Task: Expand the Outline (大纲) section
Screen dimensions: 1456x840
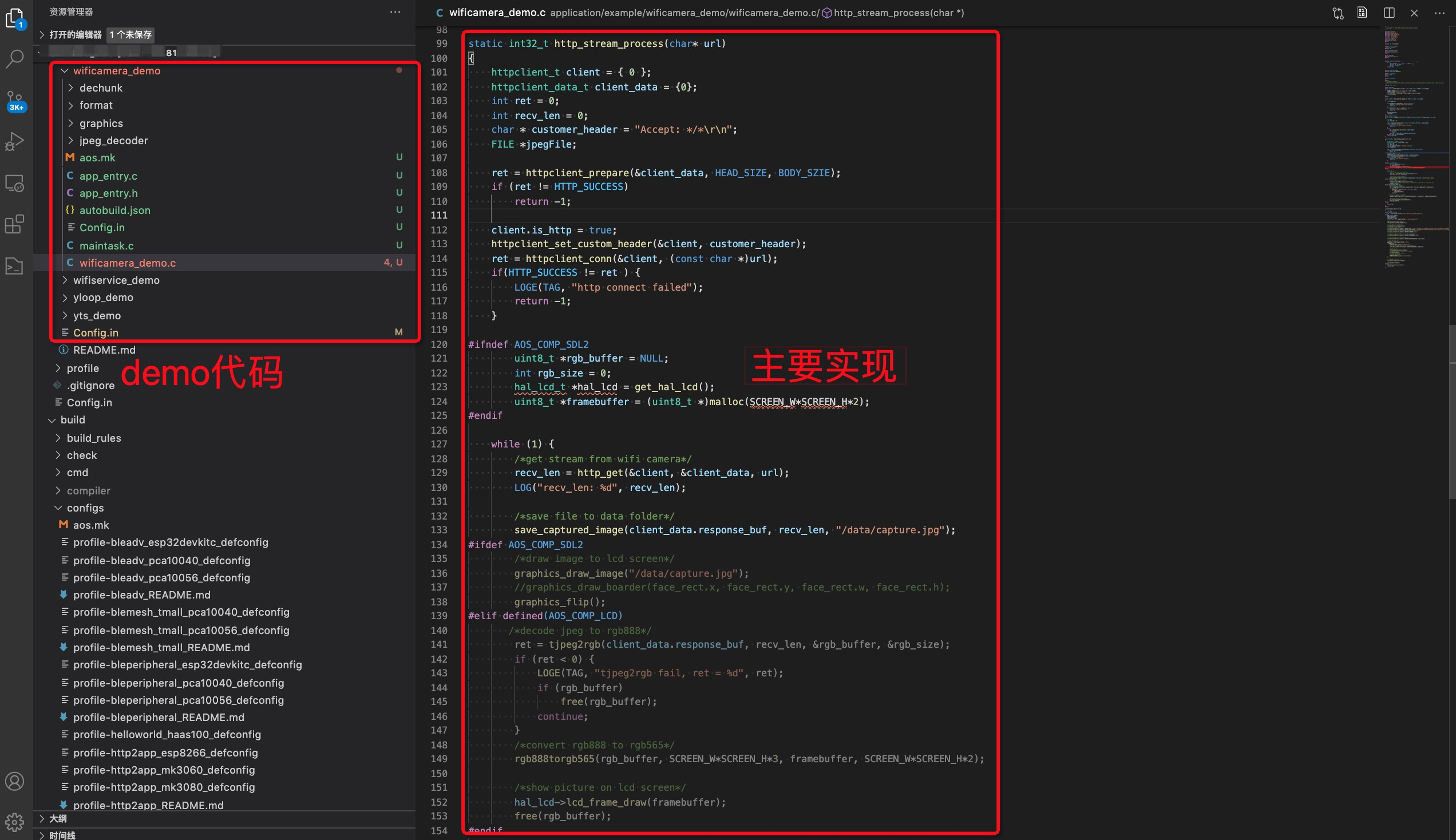Action: tap(42, 818)
